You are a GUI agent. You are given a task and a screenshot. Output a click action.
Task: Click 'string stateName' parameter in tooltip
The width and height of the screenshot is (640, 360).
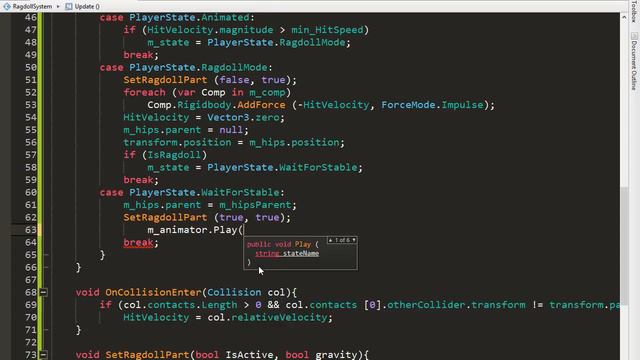coord(287,253)
